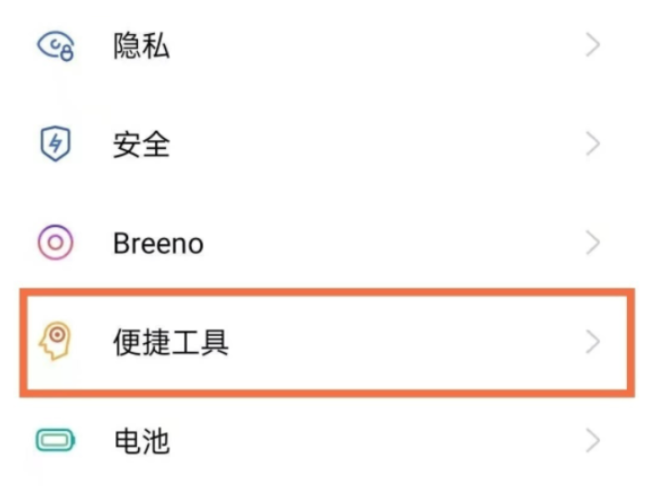
Task: Expand the 安全 row chevron arrow
Action: click(x=593, y=145)
